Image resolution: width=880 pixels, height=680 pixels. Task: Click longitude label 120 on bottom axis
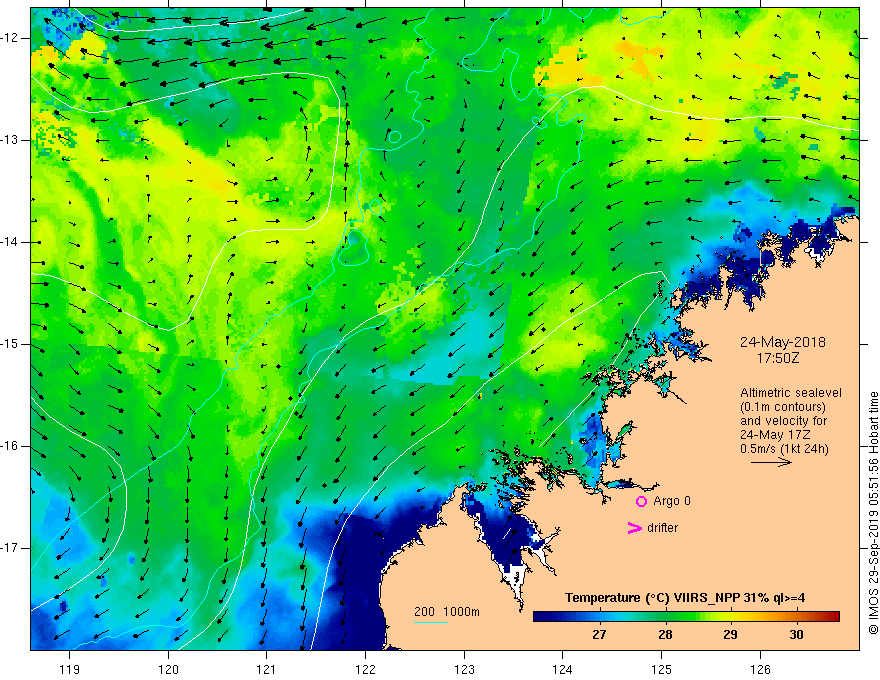pos(168,669)
